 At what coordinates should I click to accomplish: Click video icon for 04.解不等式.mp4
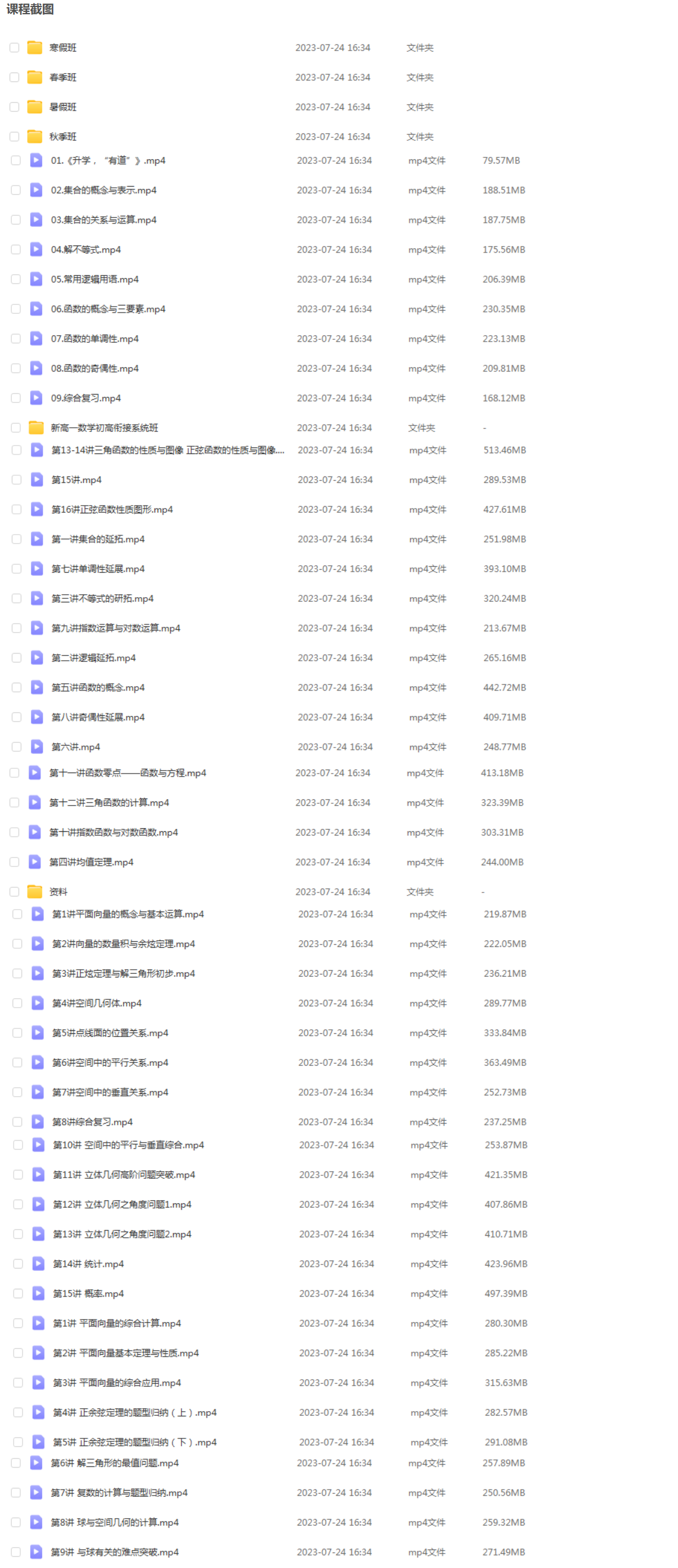36,250
